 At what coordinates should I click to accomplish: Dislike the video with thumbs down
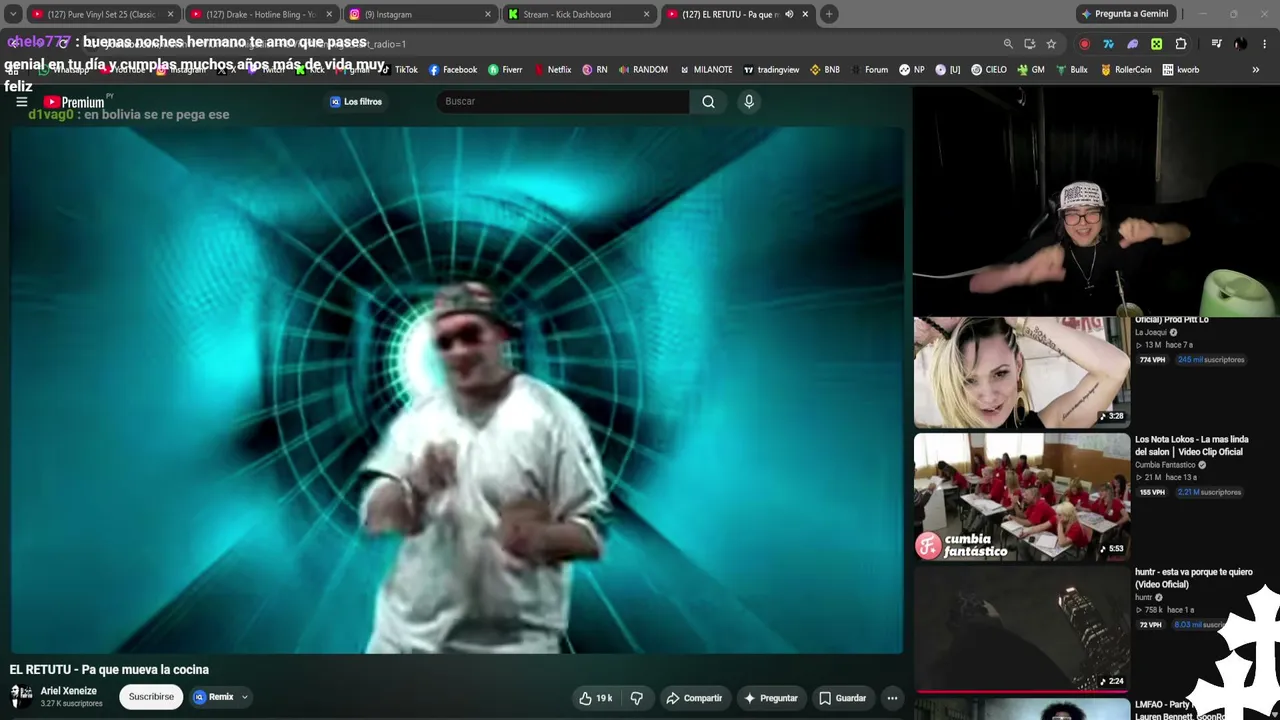637,698
